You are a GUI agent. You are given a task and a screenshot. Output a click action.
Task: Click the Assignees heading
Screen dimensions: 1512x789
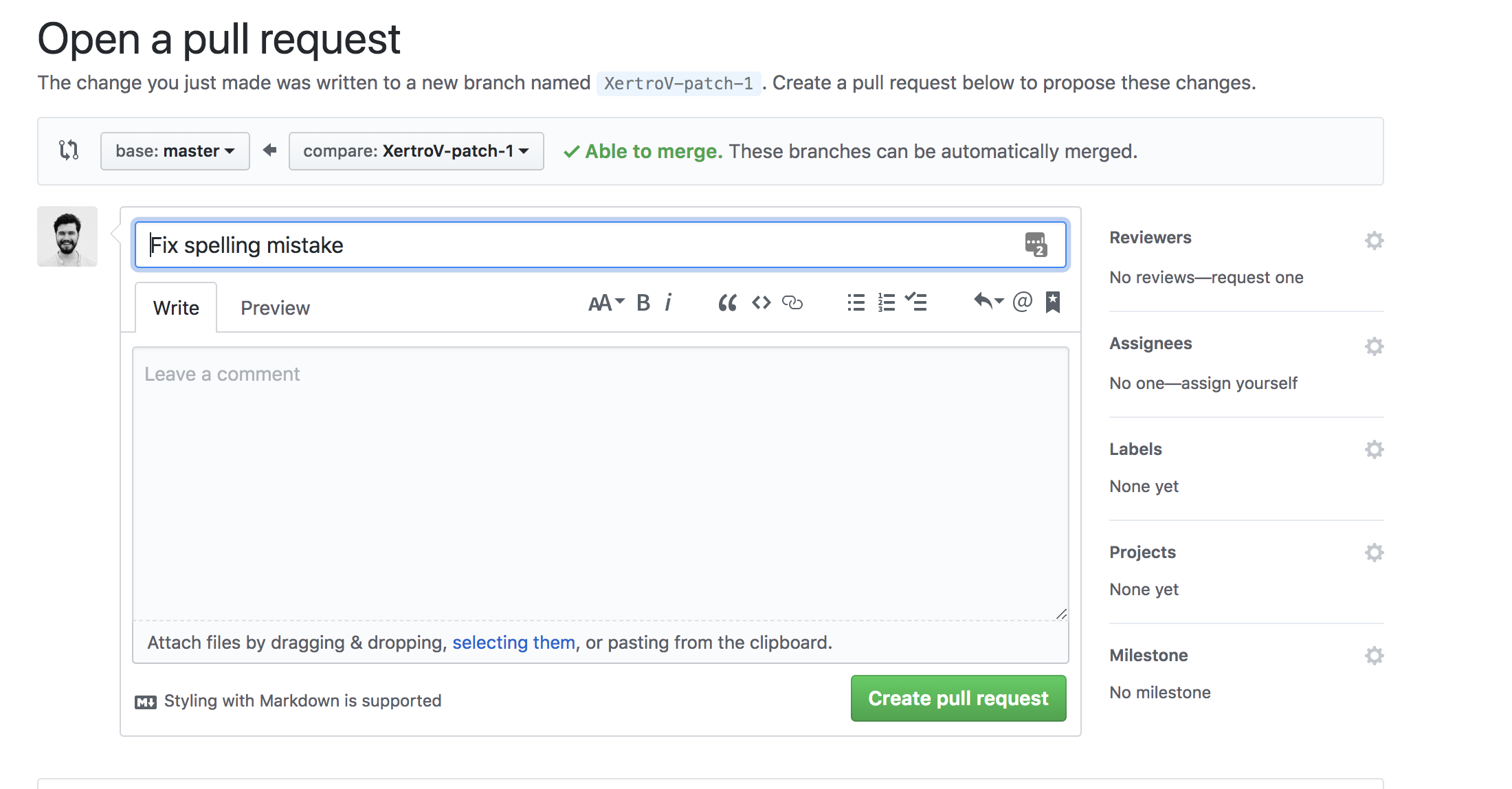click(1150, 344)
